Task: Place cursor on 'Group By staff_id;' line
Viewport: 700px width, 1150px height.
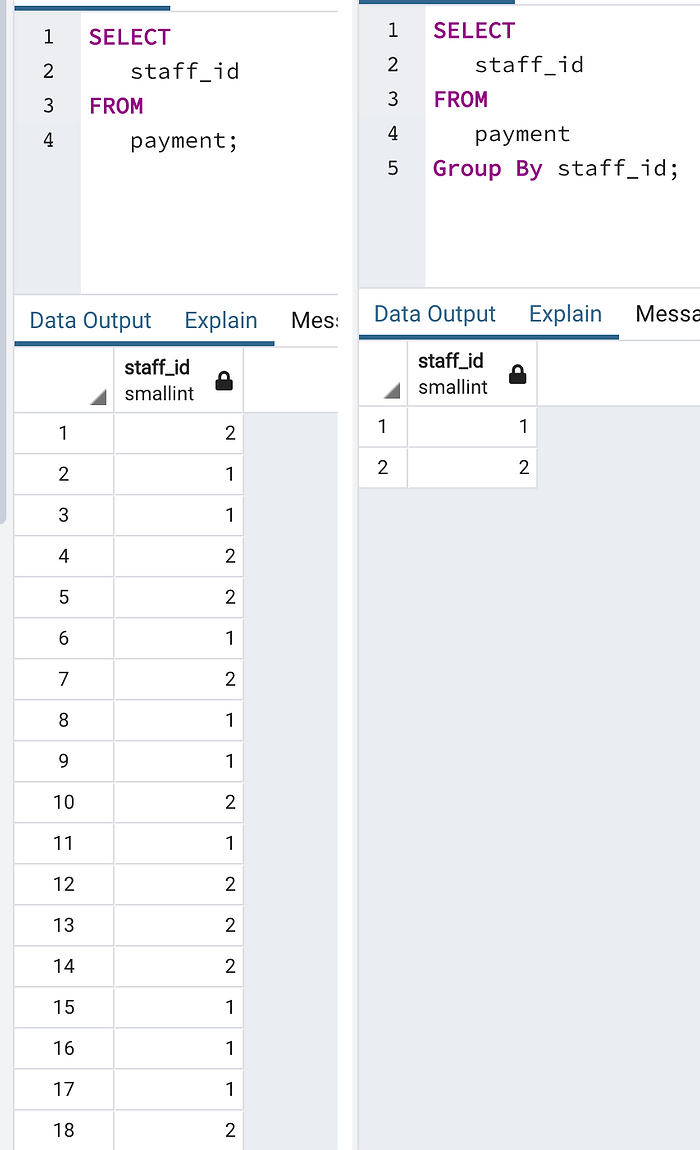Action: click(555, 169)
